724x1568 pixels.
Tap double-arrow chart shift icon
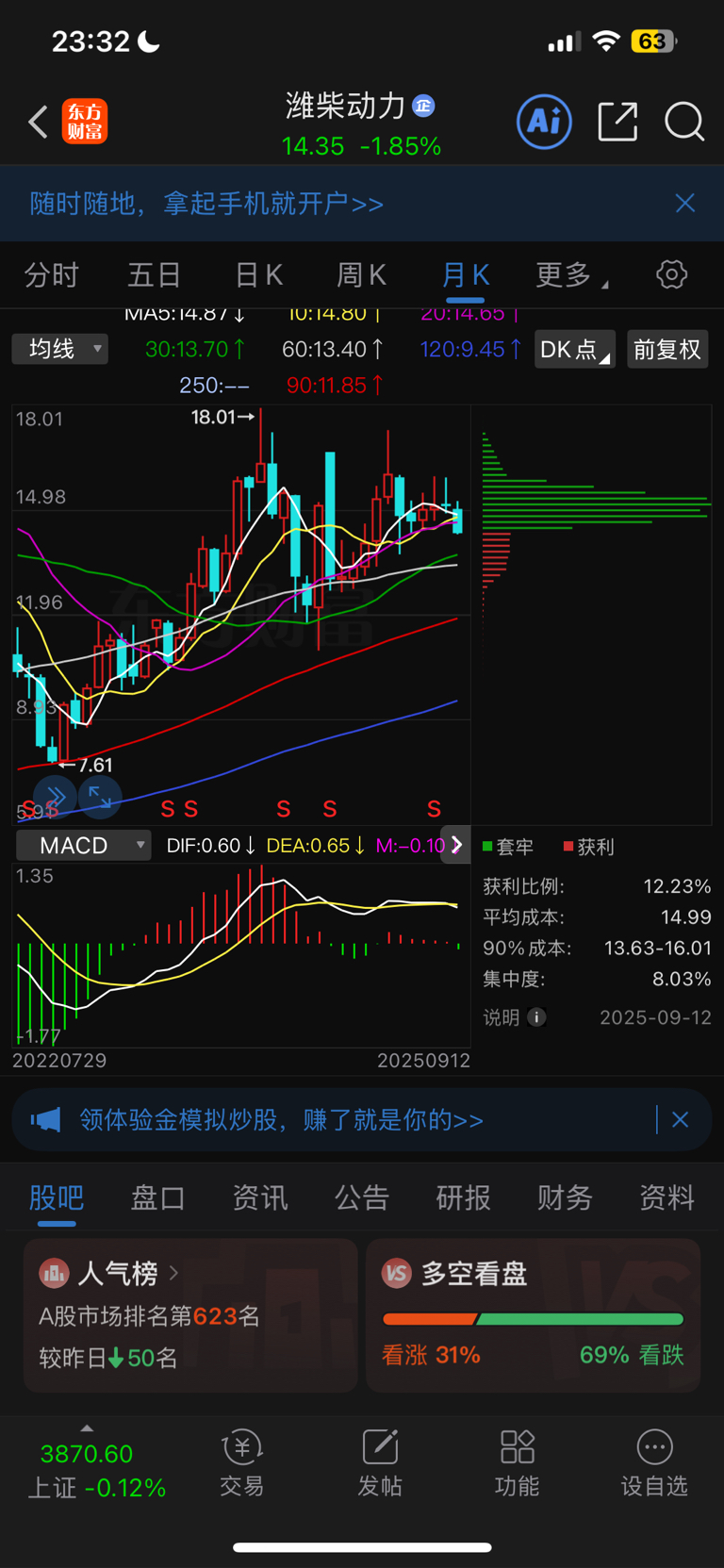55,798
